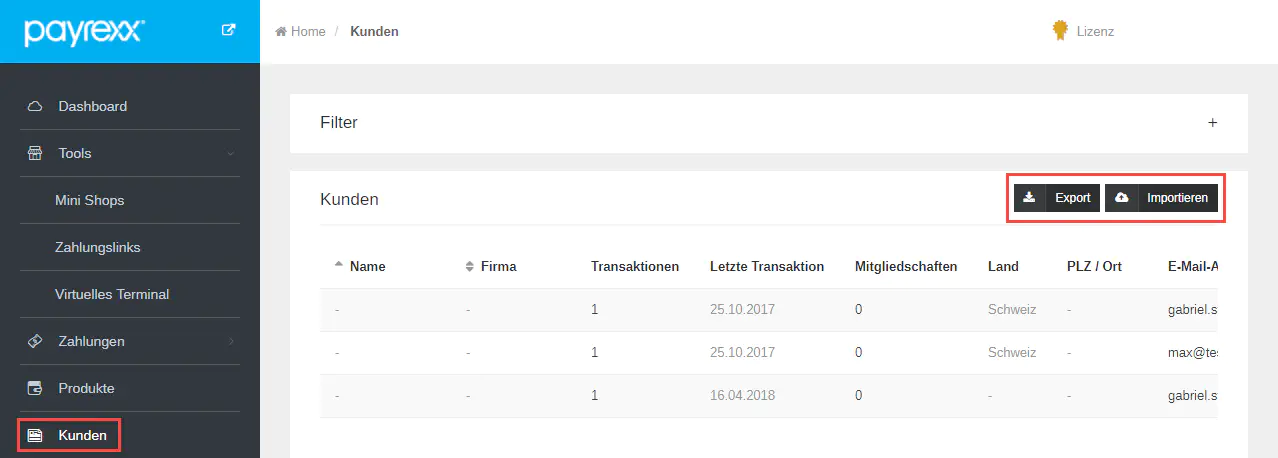This screenshot has height=458, width=1278.
Task: Open Mini Shops menu item
Action: click(90, 200)
